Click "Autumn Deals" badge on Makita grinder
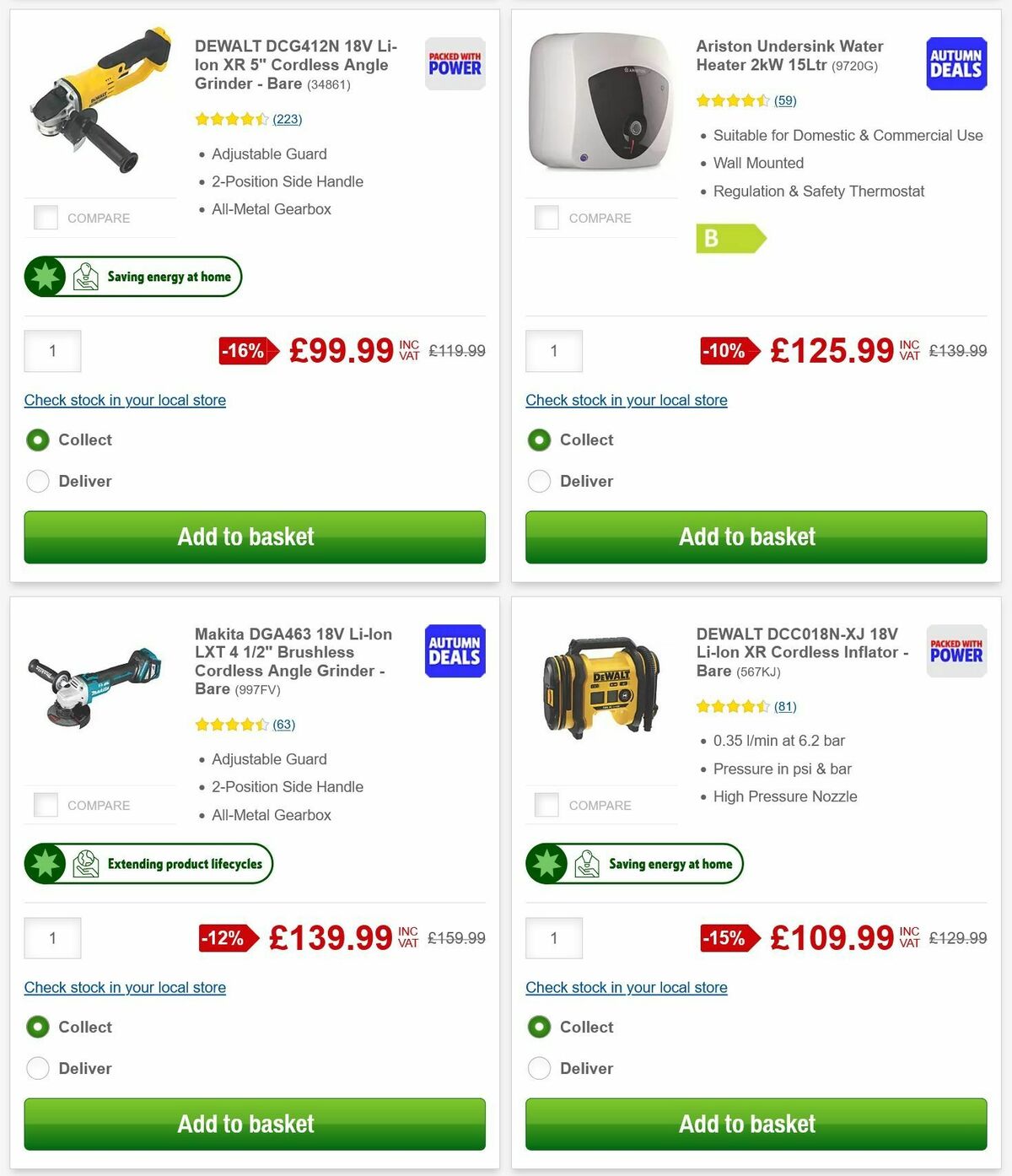Viewport: 1012px width, 1176px height. coord(454,650)
